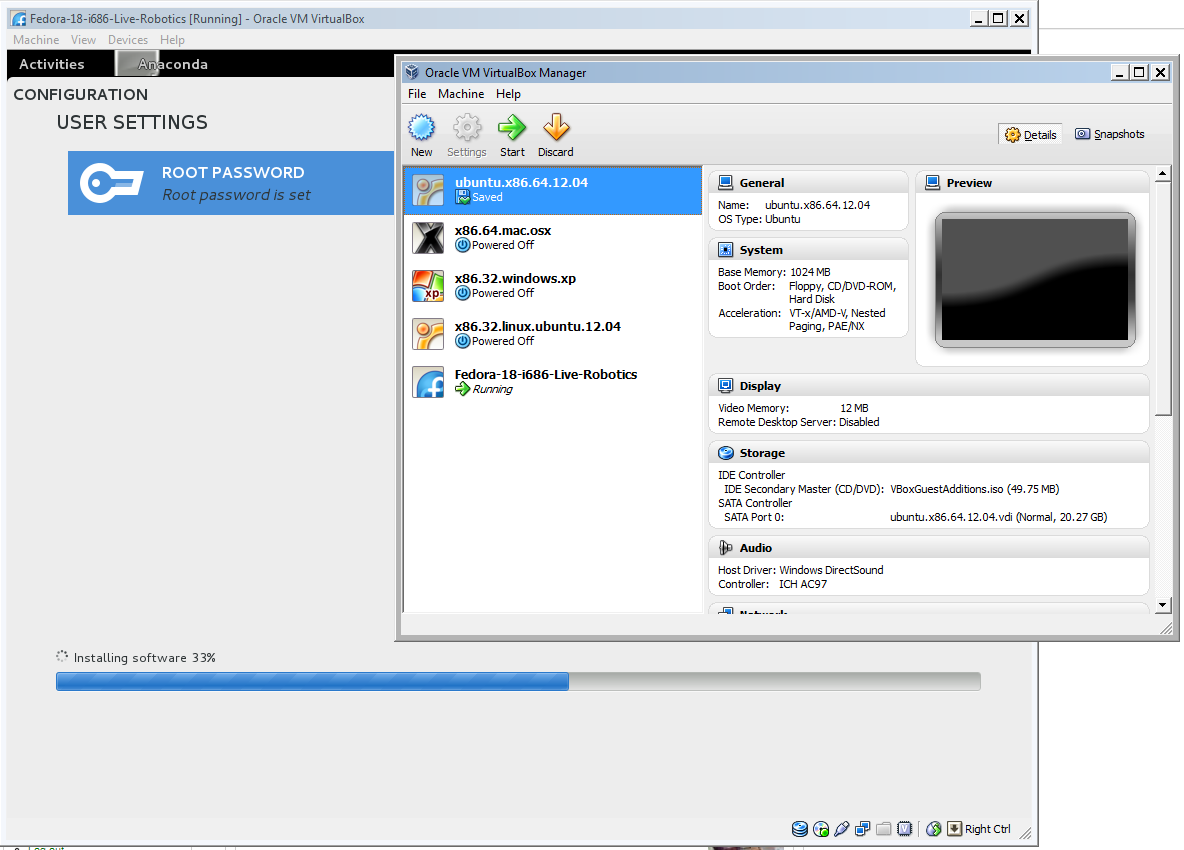This screenshot has height=850, width=1184.
Task: Click the System section chip icon
Action: coord(726,250)
